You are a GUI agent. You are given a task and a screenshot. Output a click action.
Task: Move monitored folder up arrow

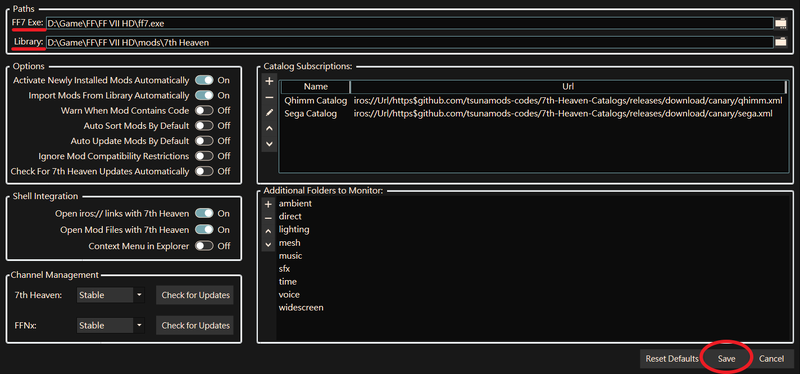pos(269,231)
